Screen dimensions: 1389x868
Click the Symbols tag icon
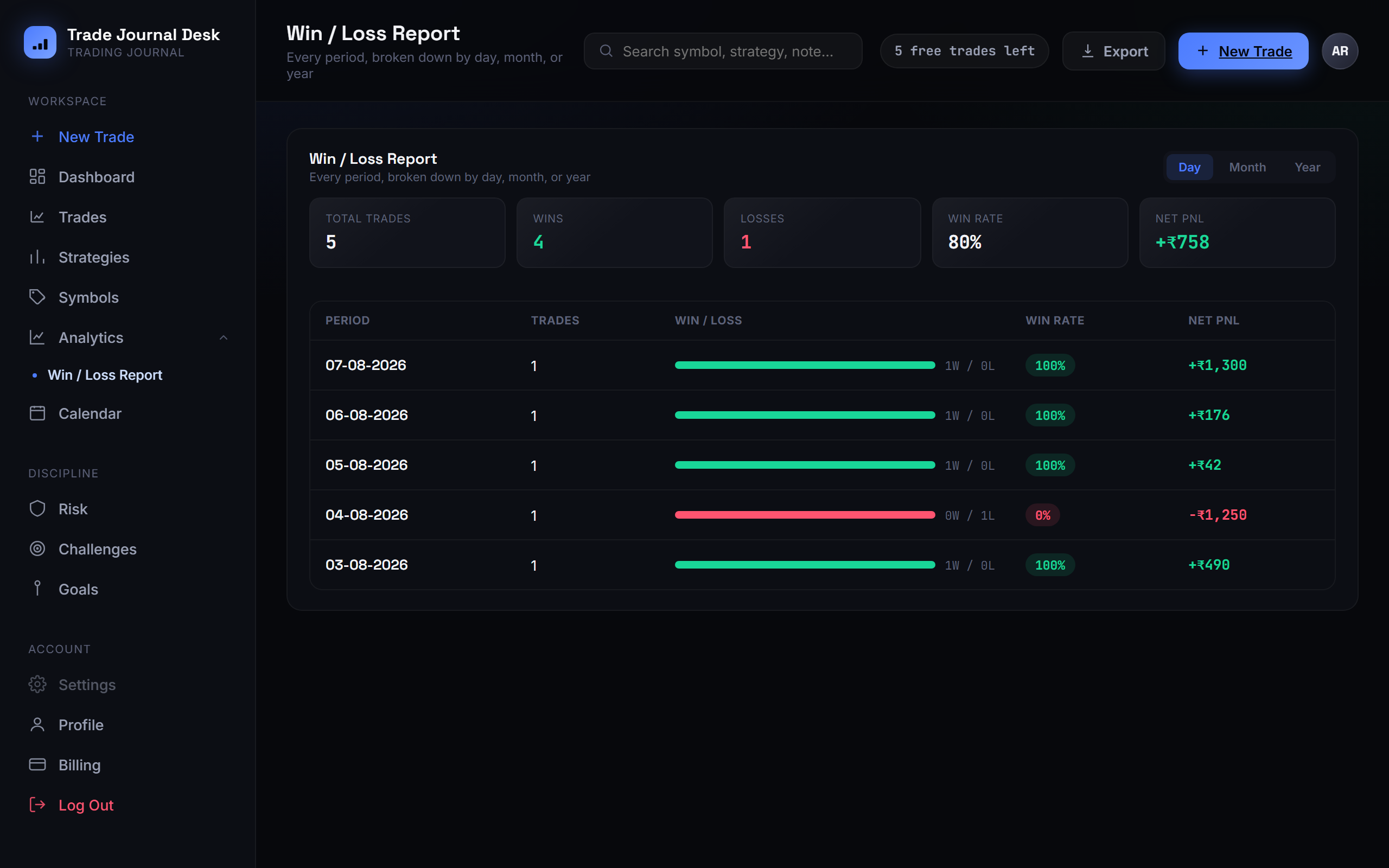37,297
